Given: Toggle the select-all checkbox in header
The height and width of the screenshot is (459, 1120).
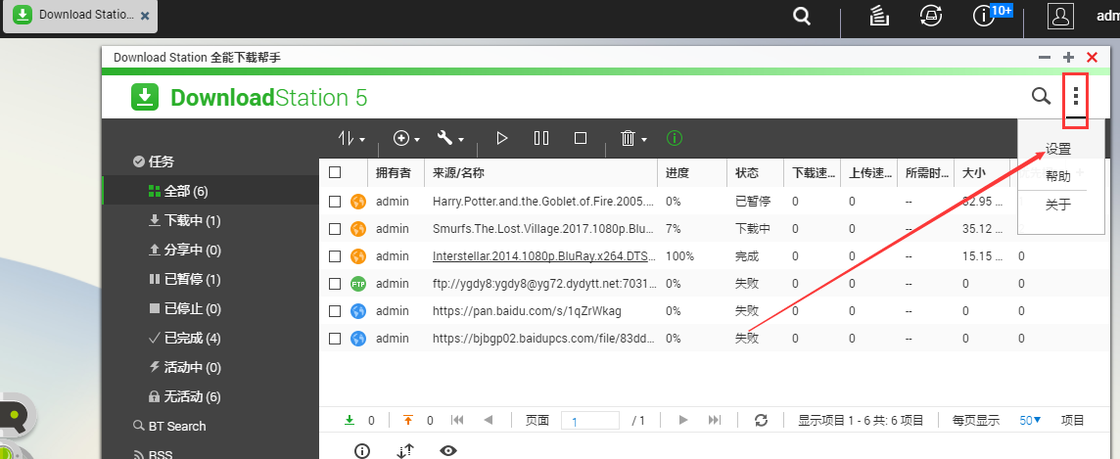Looking at the screenshot, I should tap(335, 173).
